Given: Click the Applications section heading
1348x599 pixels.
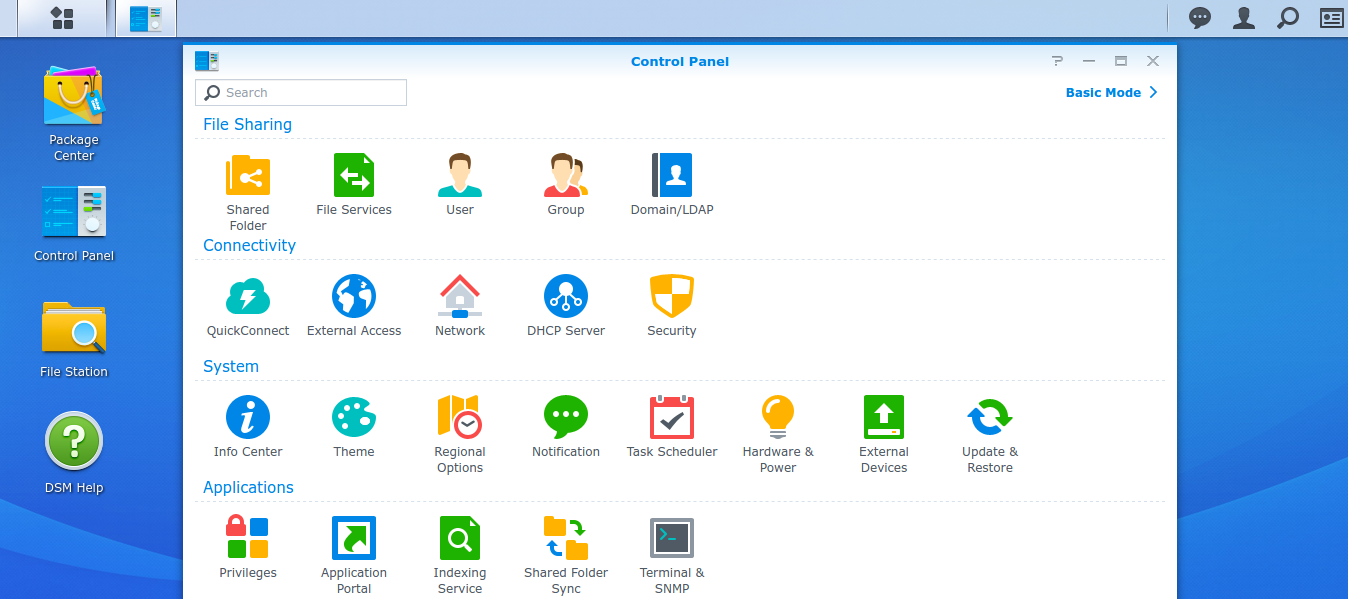Looking at the screenshot, I should [x=248, y=488].
